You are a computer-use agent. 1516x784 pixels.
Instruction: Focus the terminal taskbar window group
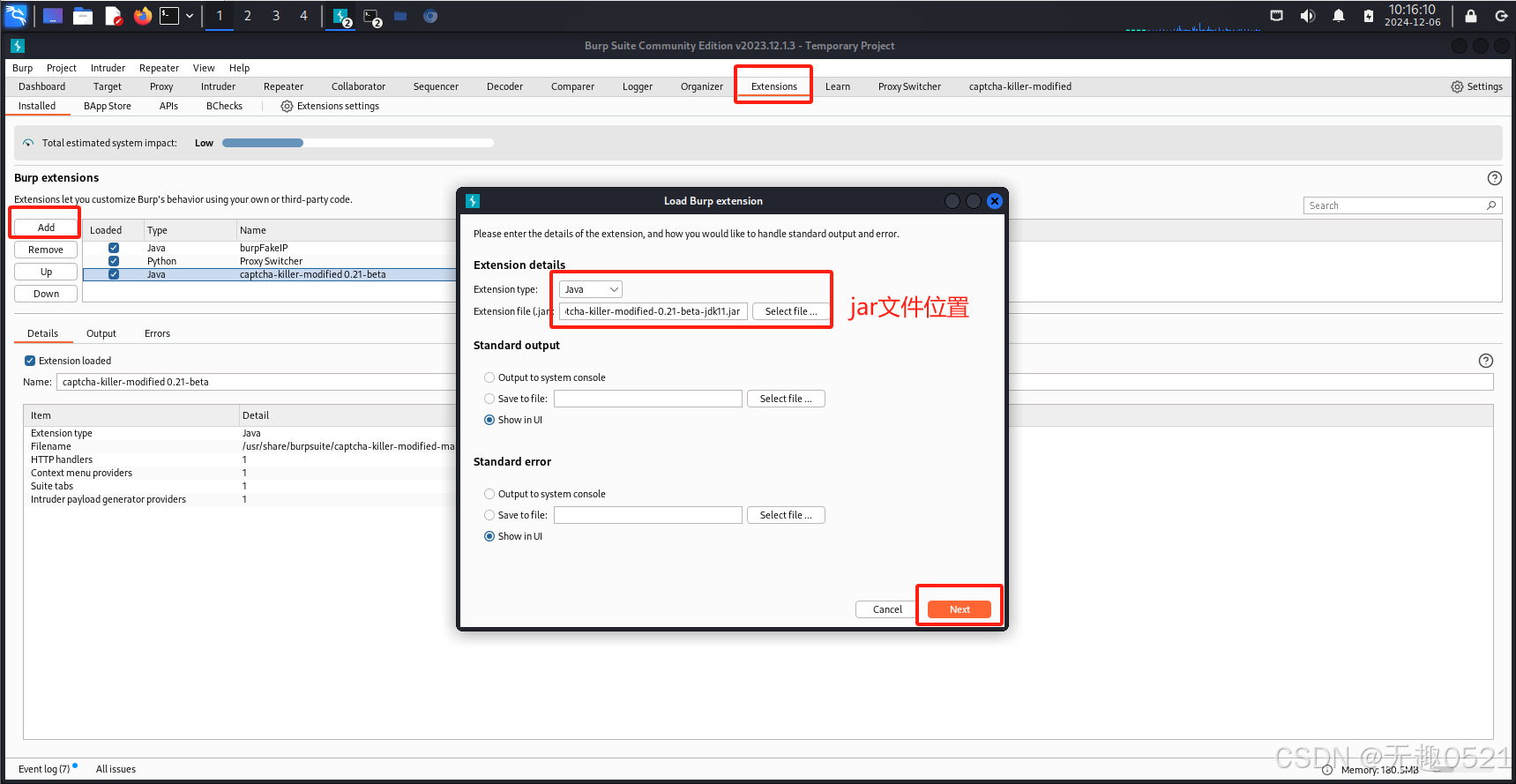(372, 17)
